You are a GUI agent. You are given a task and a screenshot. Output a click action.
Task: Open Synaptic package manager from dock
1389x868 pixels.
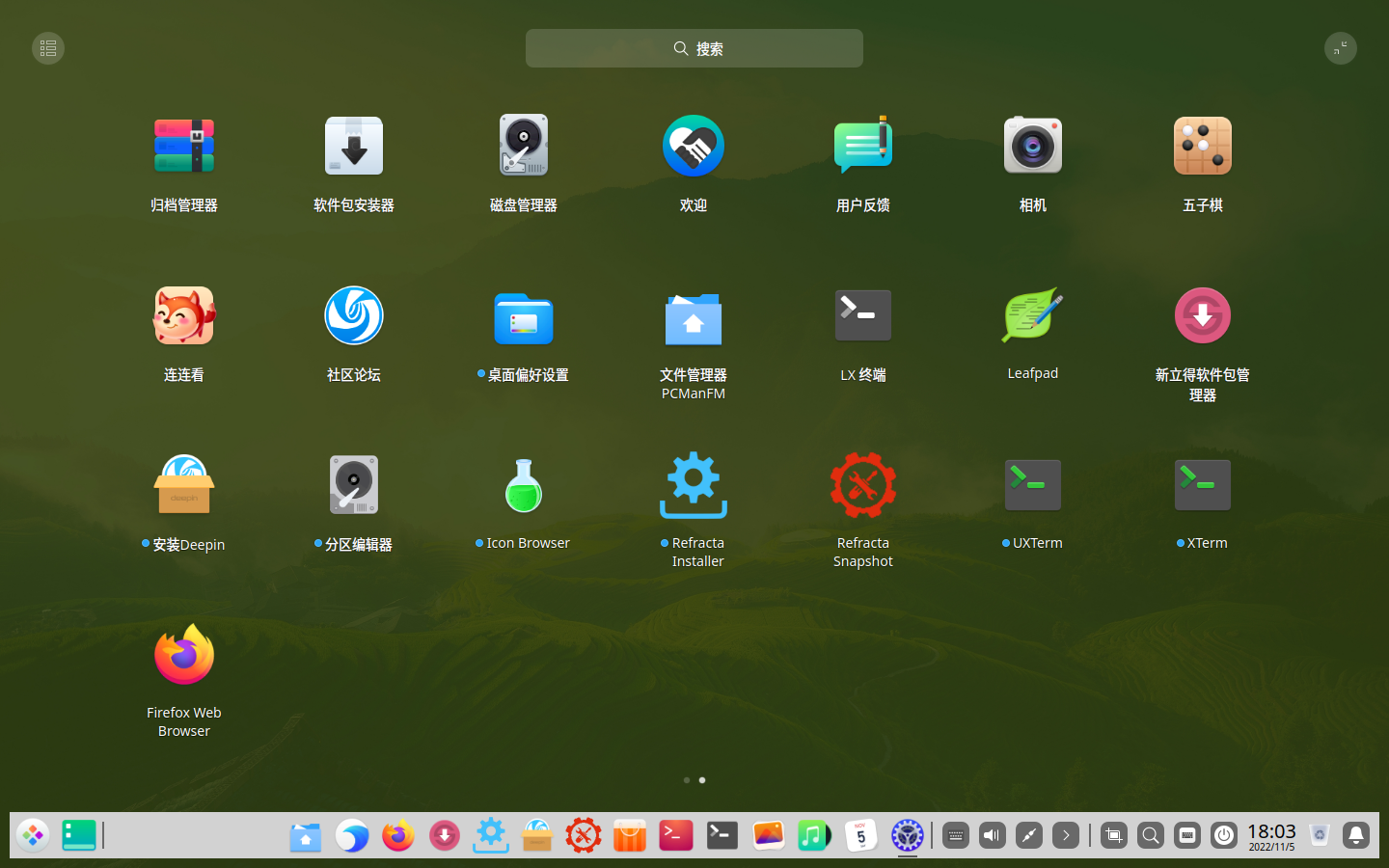pyautogui.click(x=445, y=835)
